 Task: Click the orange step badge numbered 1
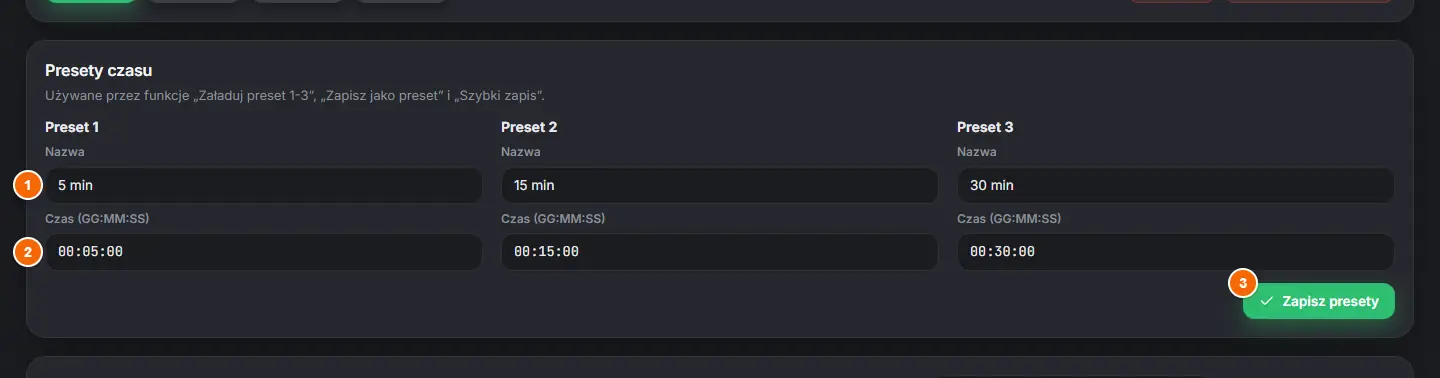click(x=28, y=185)
